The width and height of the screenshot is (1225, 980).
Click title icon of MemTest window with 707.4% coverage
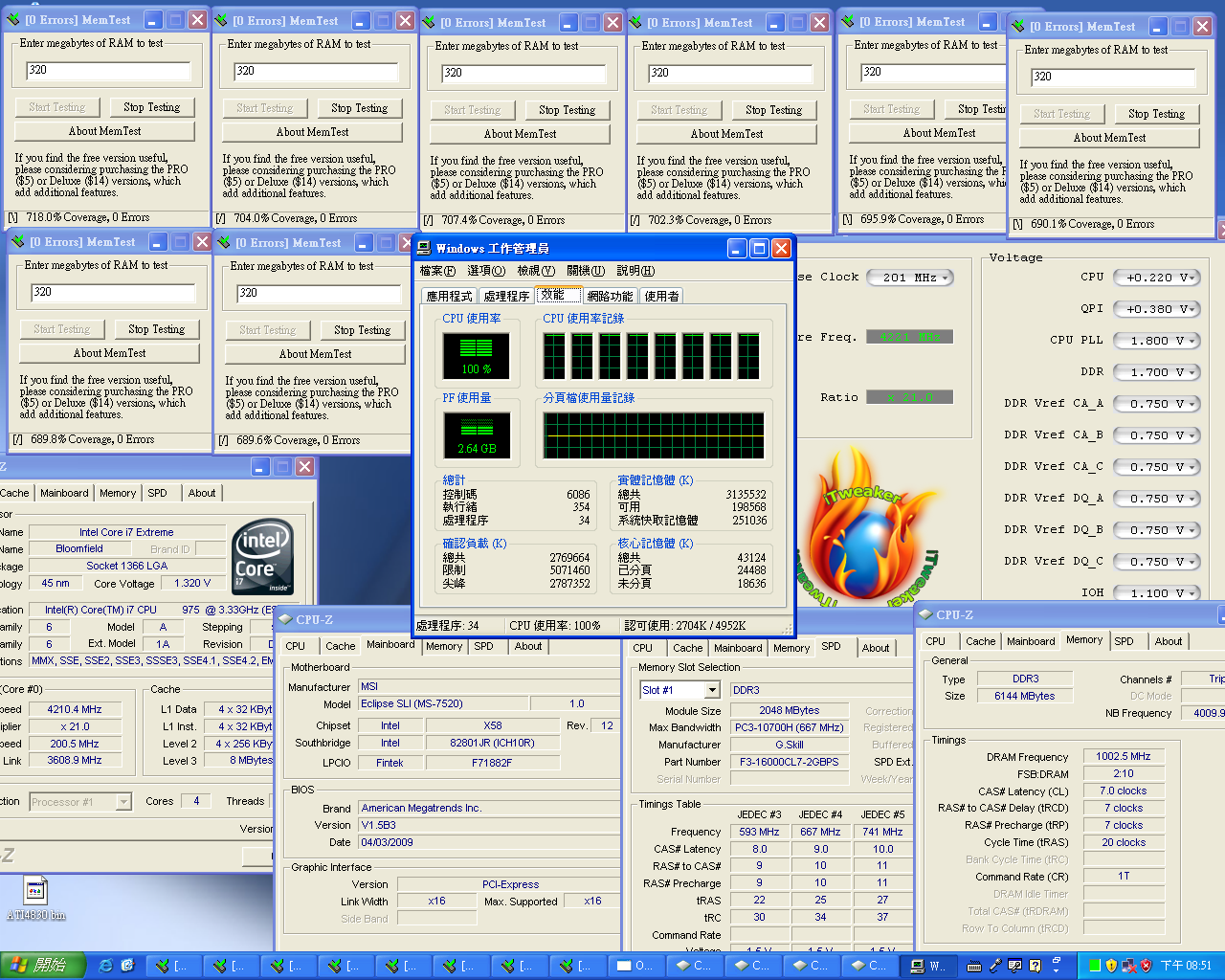(x=430, y=22)
